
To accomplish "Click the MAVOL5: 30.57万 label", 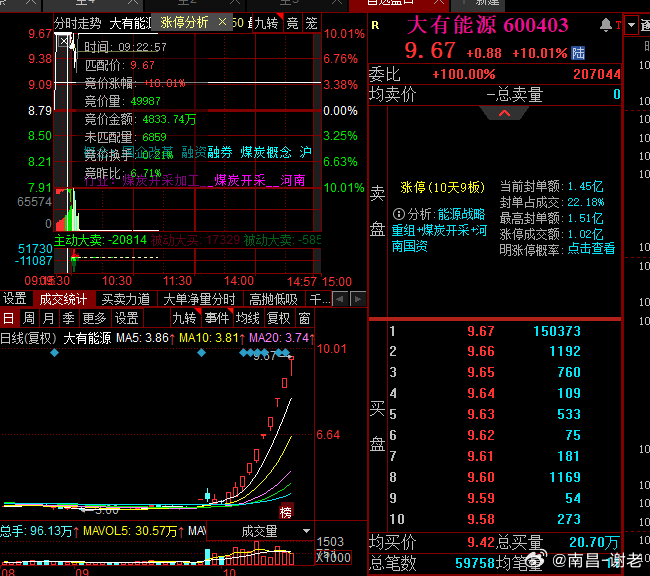I will point(134,531).
